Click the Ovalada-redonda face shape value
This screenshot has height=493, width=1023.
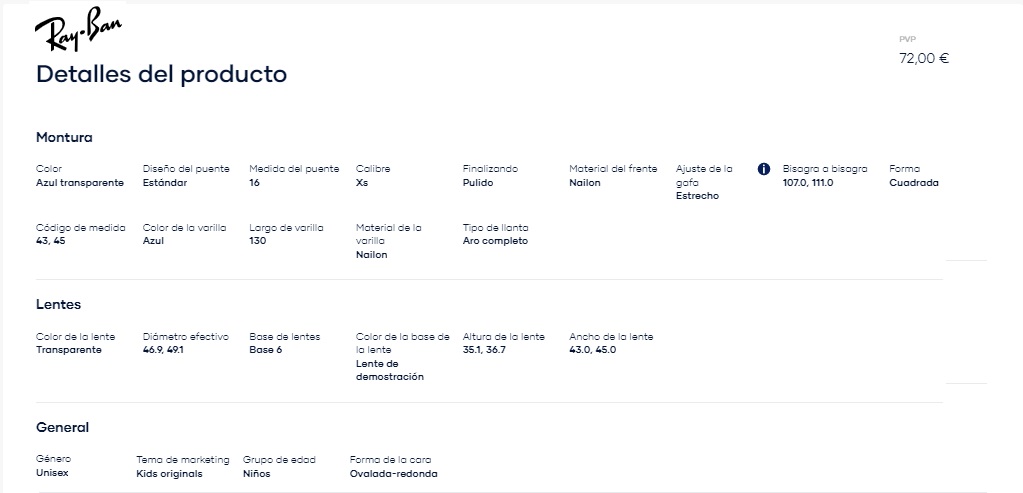[x=393, y=474]
